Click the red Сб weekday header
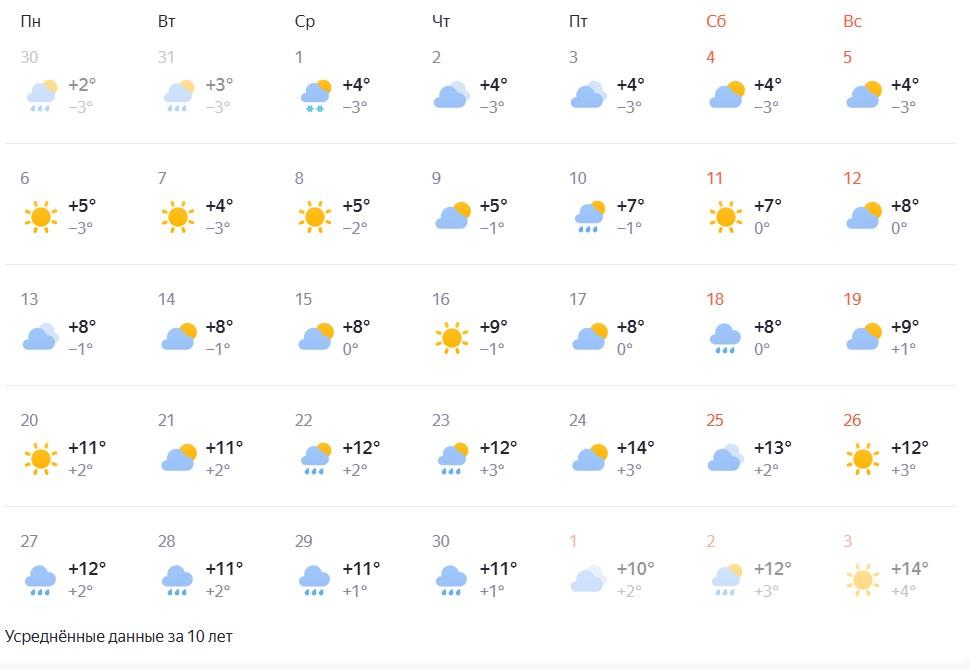The image size is (970, 669). (x=716, y=21)
